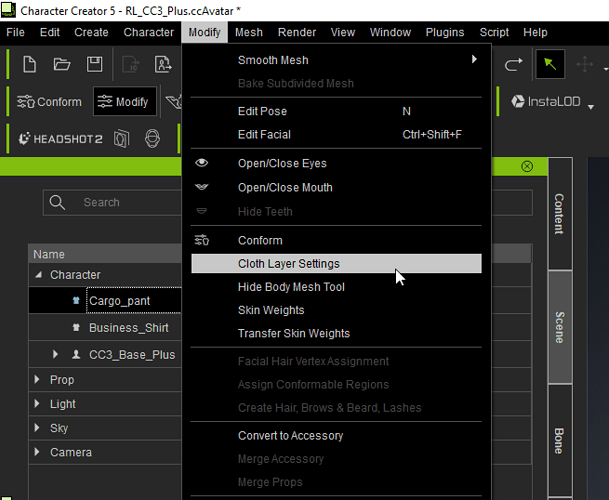This screenshot has width=609, height=500.
Task: Open the Create menu
Action: pyautogui.click(x=91, y=32)
